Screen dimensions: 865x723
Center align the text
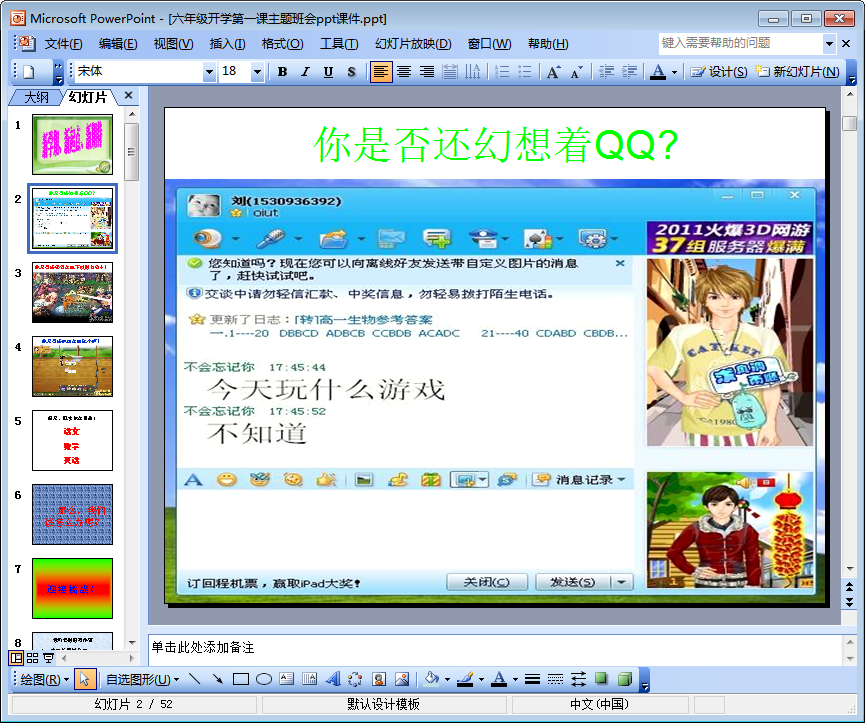point(404,72)
